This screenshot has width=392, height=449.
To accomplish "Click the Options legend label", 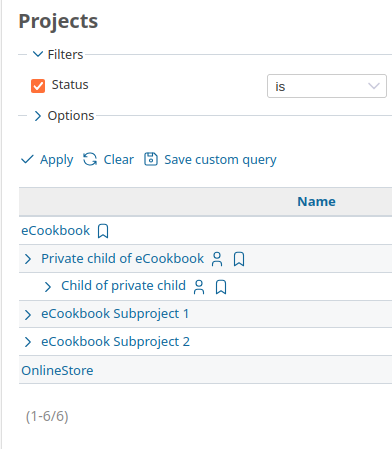I will tap(71, 116).
